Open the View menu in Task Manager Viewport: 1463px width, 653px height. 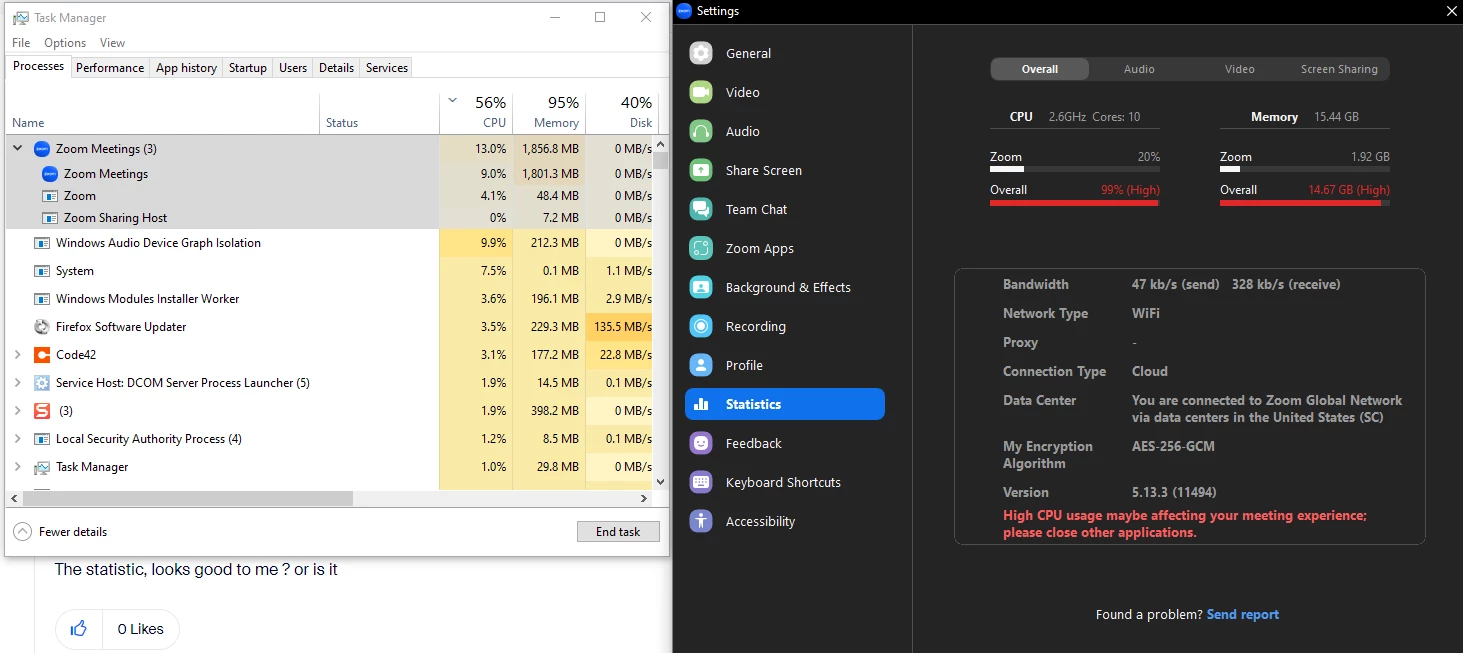[x=112, y=43]
